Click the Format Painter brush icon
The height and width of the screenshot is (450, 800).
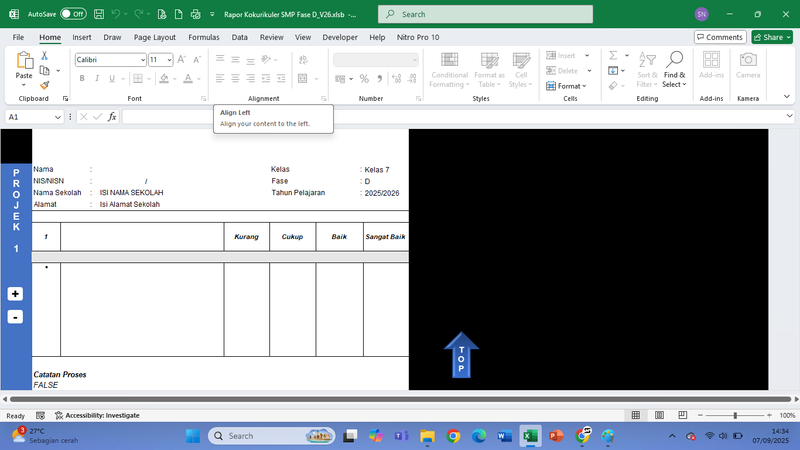tap(45, 86)
